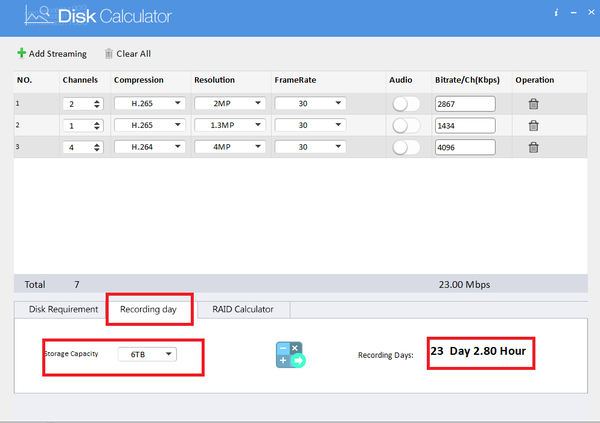Close the Disk Calculator window
Viewport: 600px width, 423px height.
591,12
